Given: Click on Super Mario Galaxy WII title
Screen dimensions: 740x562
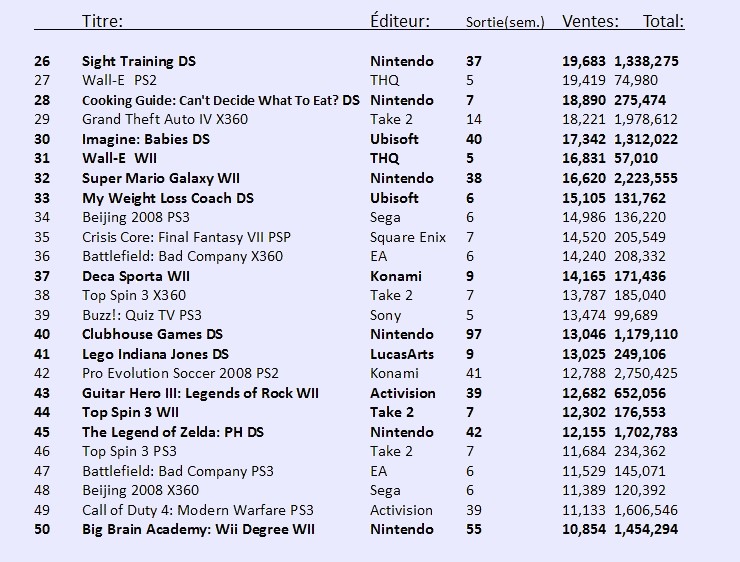Looking at the screenshot, I should pos(160,178).
